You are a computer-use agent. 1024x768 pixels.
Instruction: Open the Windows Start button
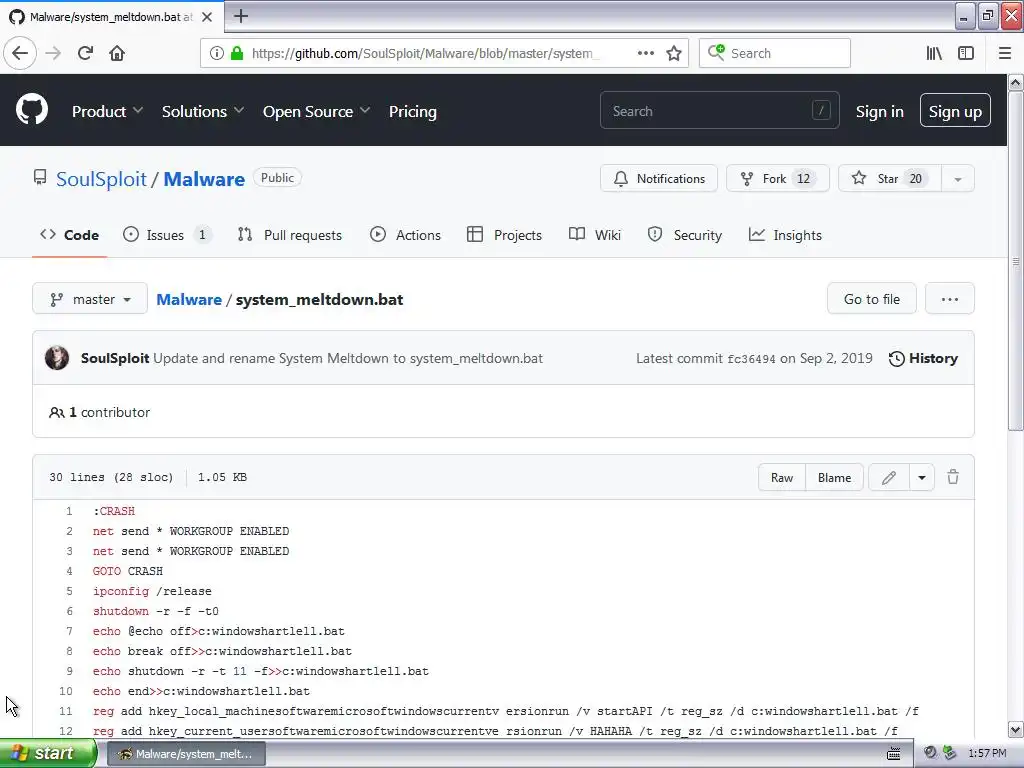pyautogui.click(x=47, y=753)
